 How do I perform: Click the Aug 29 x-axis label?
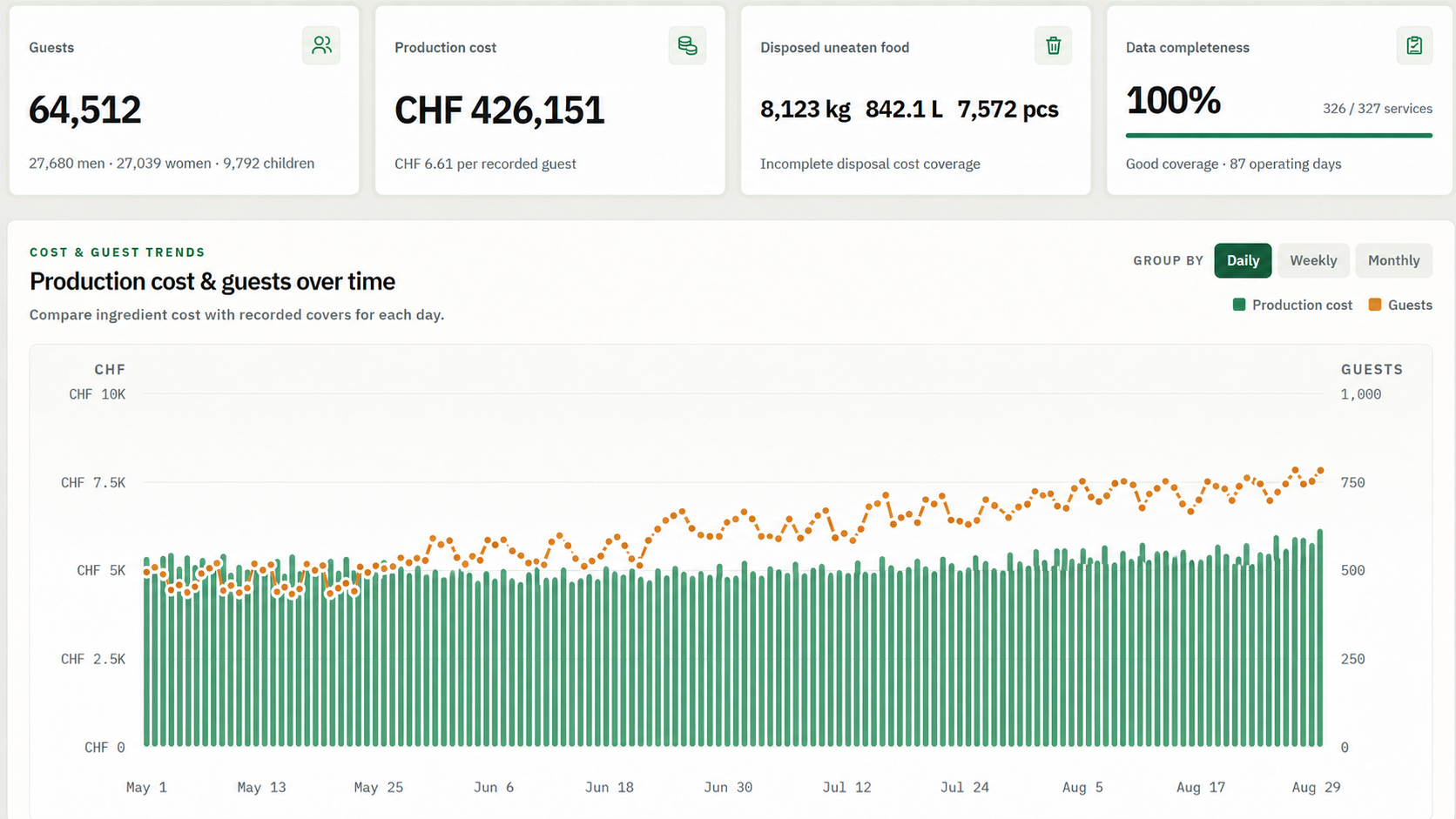pos(1316,787)
